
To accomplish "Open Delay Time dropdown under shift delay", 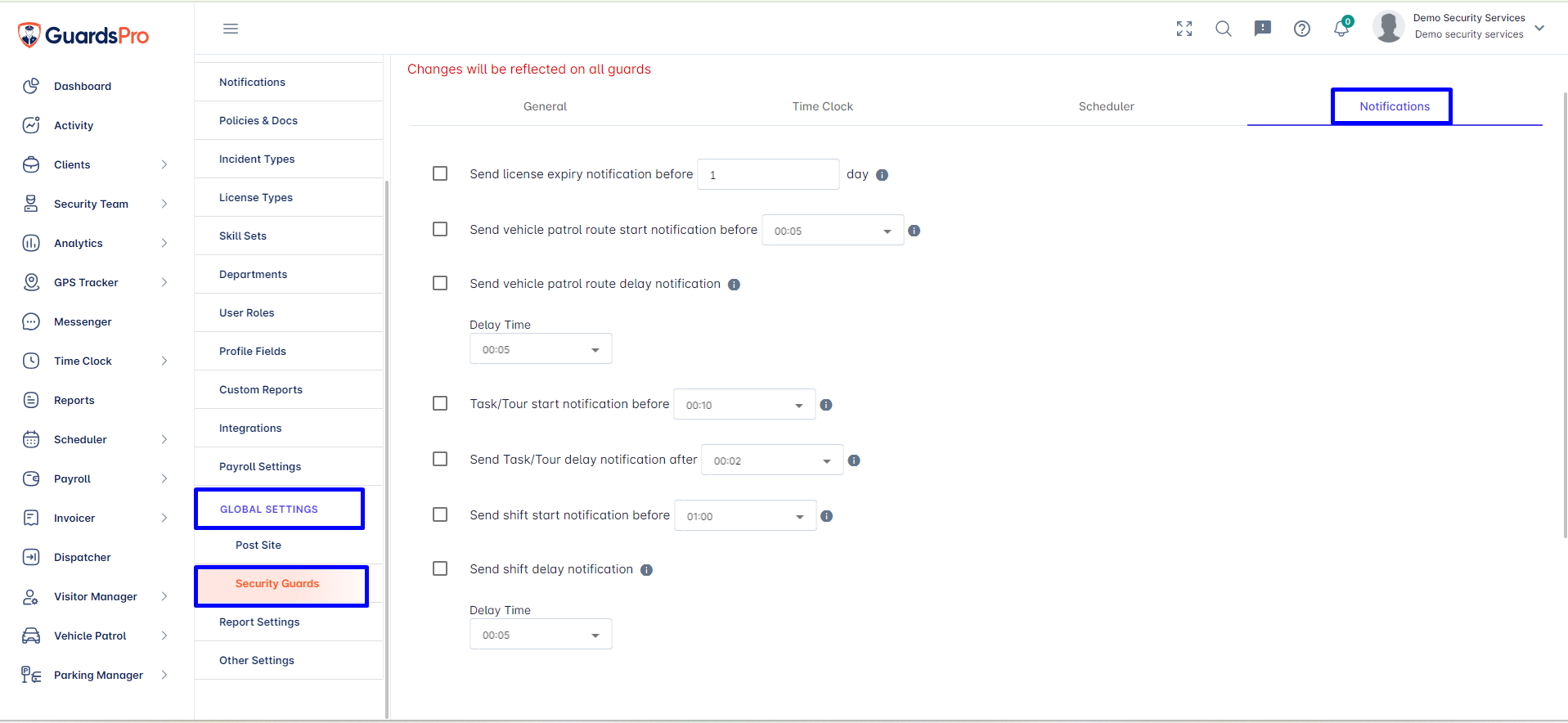I will pos(541,635).
